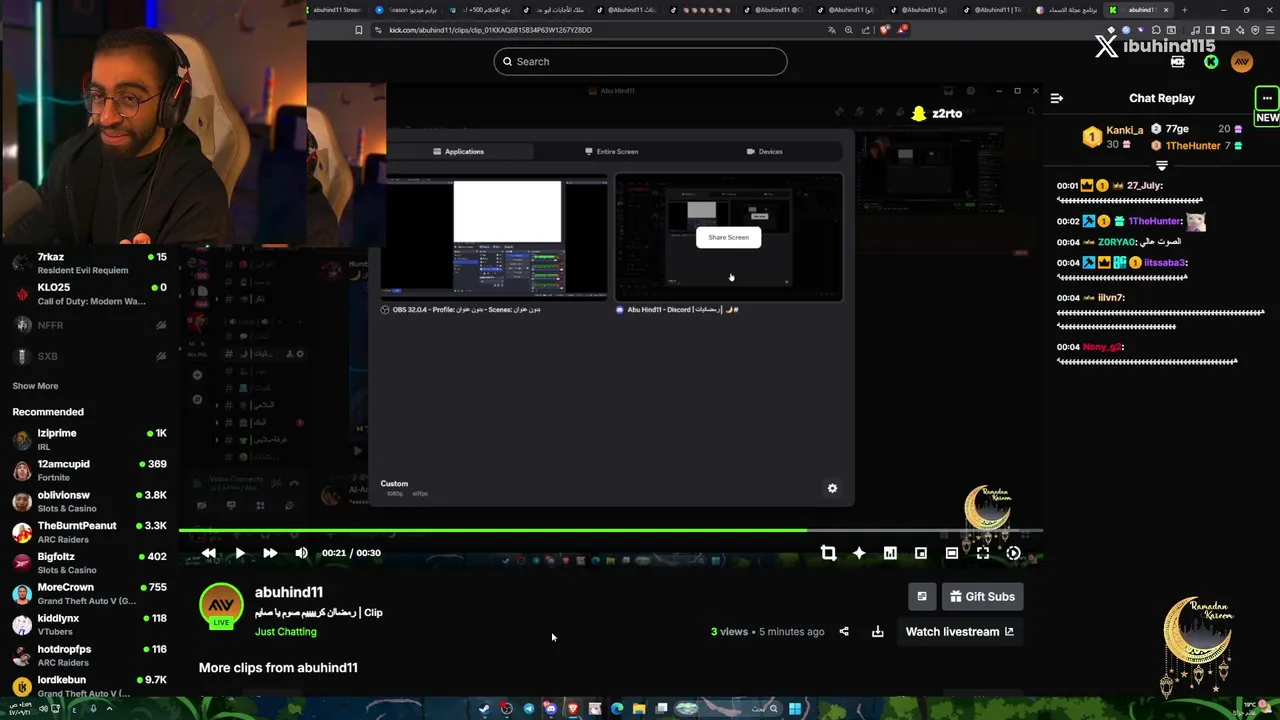This screenshot has height=720, width=1280.
Task: Open abuhind11 channel name link
Action: point(288,592)
